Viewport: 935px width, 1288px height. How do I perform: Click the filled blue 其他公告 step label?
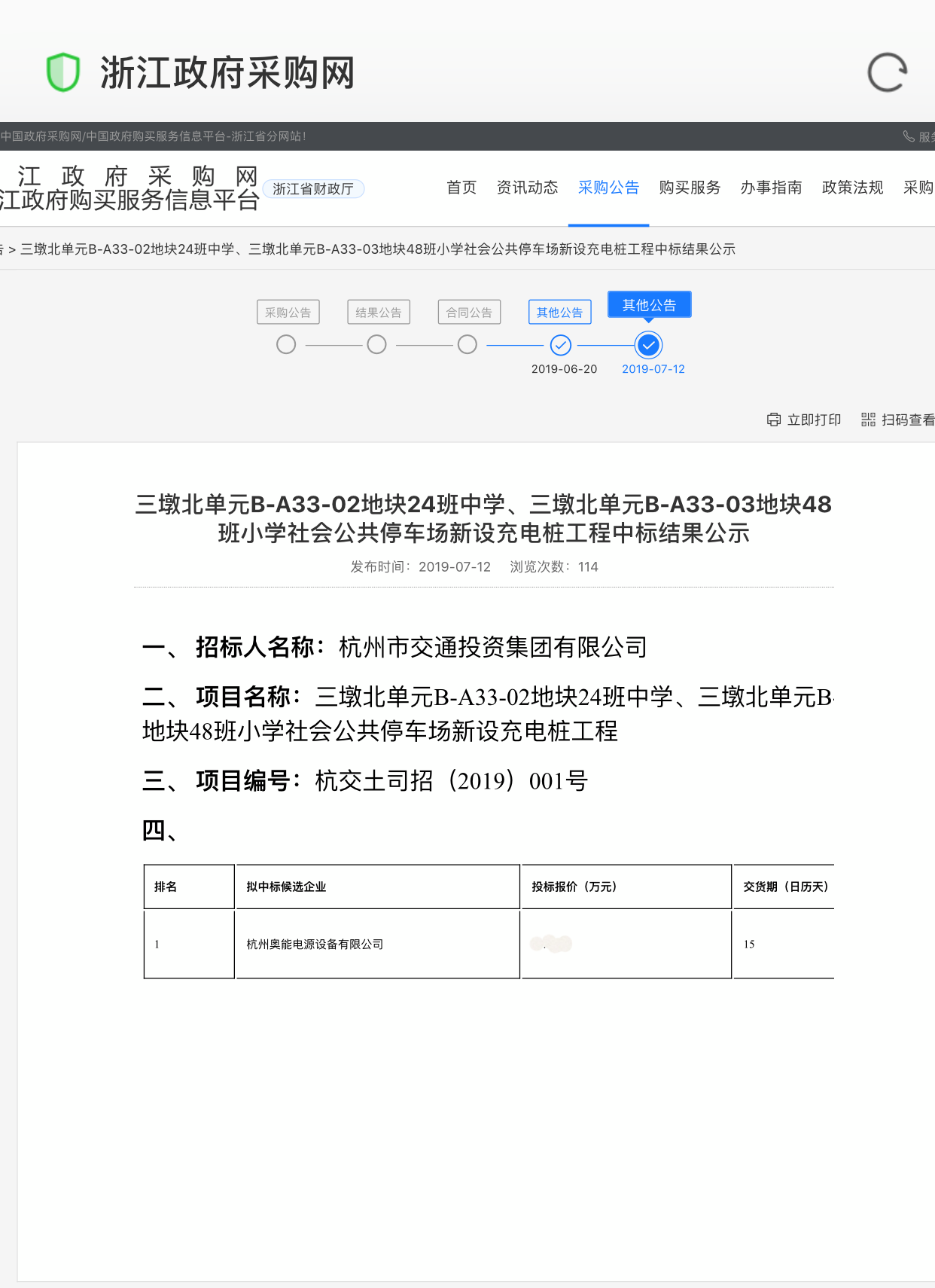[650, 305]
